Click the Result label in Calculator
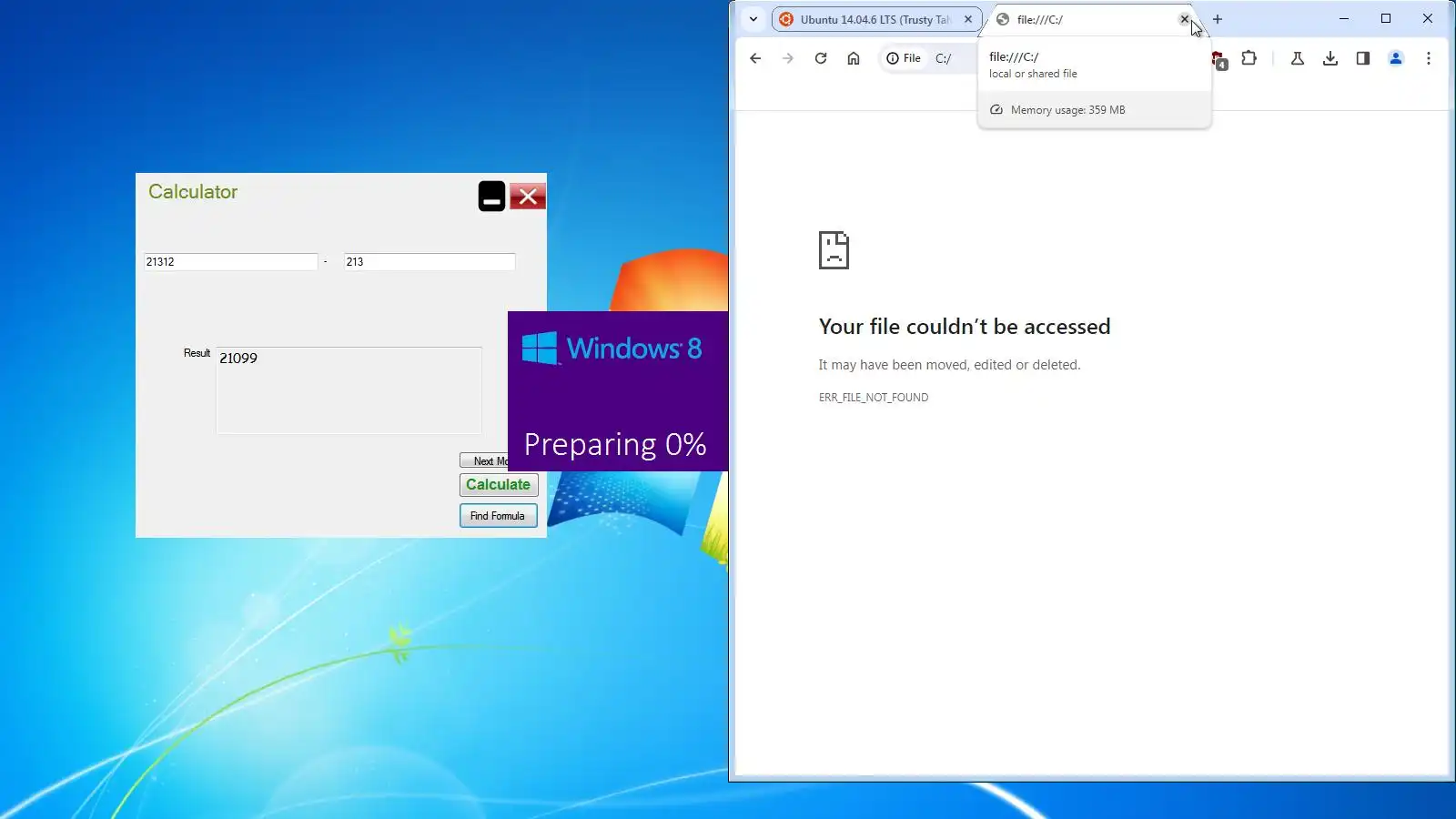 (197, 353)
